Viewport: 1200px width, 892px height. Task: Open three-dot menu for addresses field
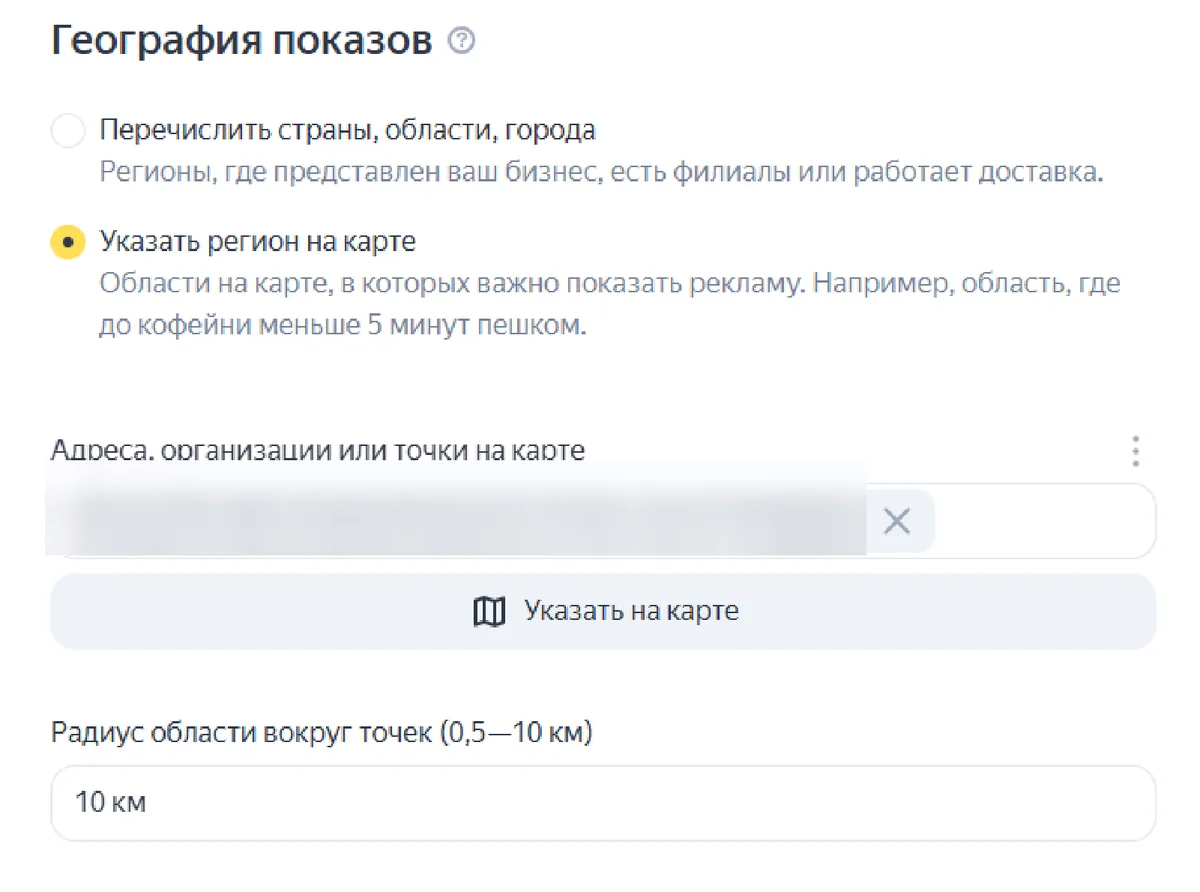point(1135,451)
